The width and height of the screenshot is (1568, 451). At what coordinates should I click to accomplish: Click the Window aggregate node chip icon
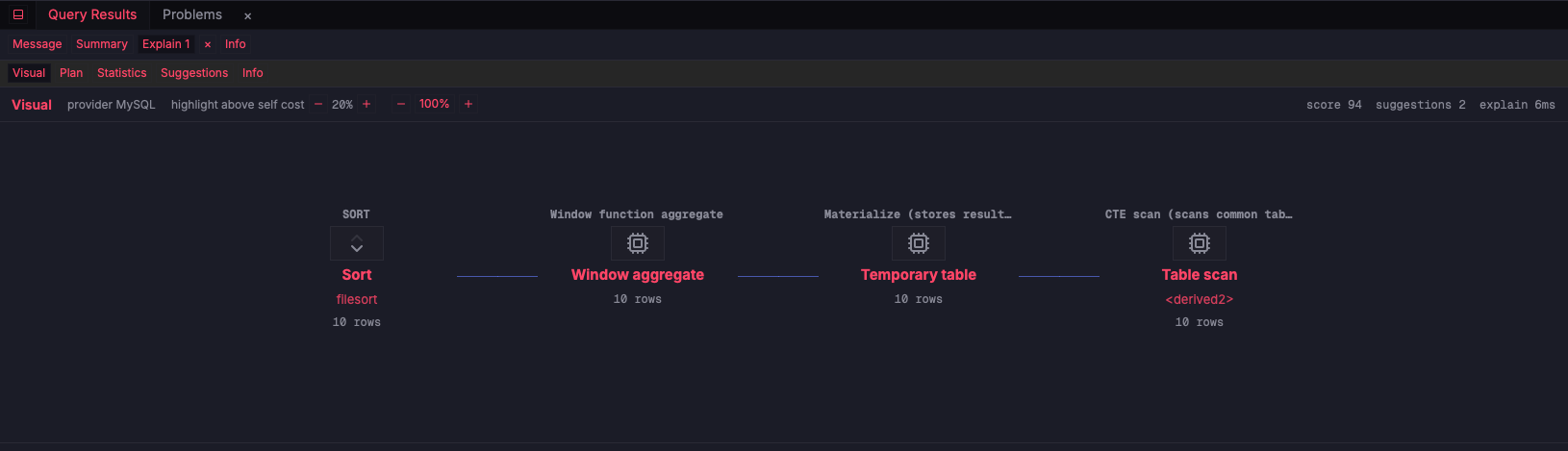click(638, 243)
